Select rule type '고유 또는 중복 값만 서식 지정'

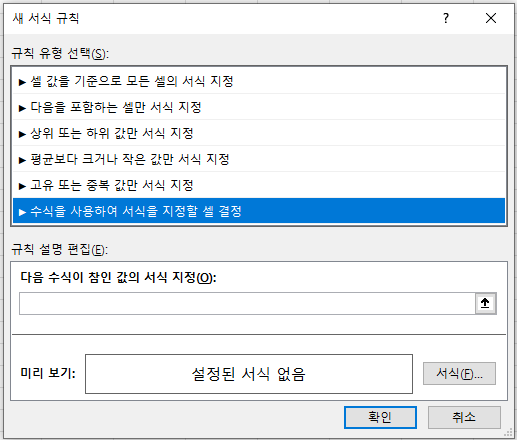coord(259,185)
